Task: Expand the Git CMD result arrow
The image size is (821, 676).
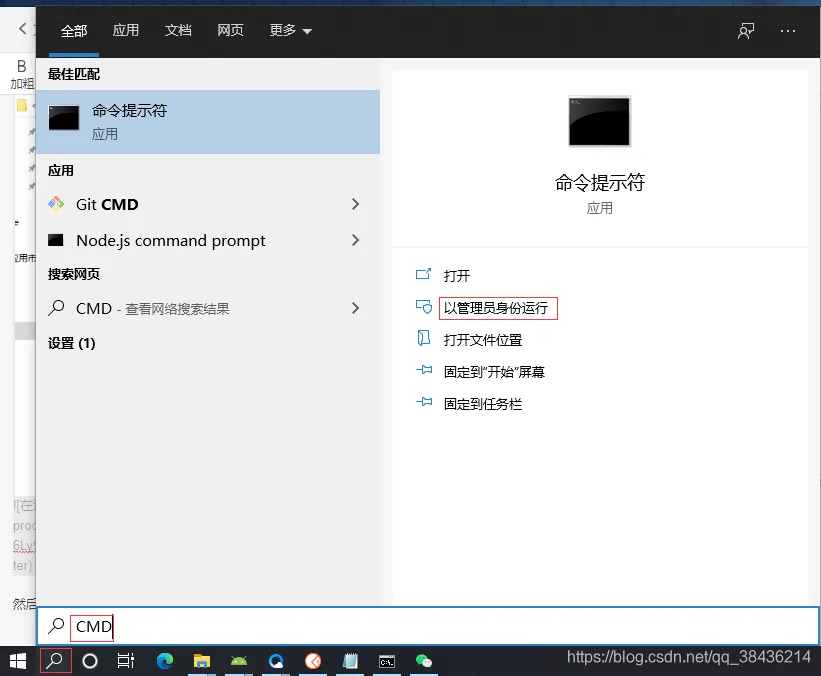Action: [x=356, y=204]
